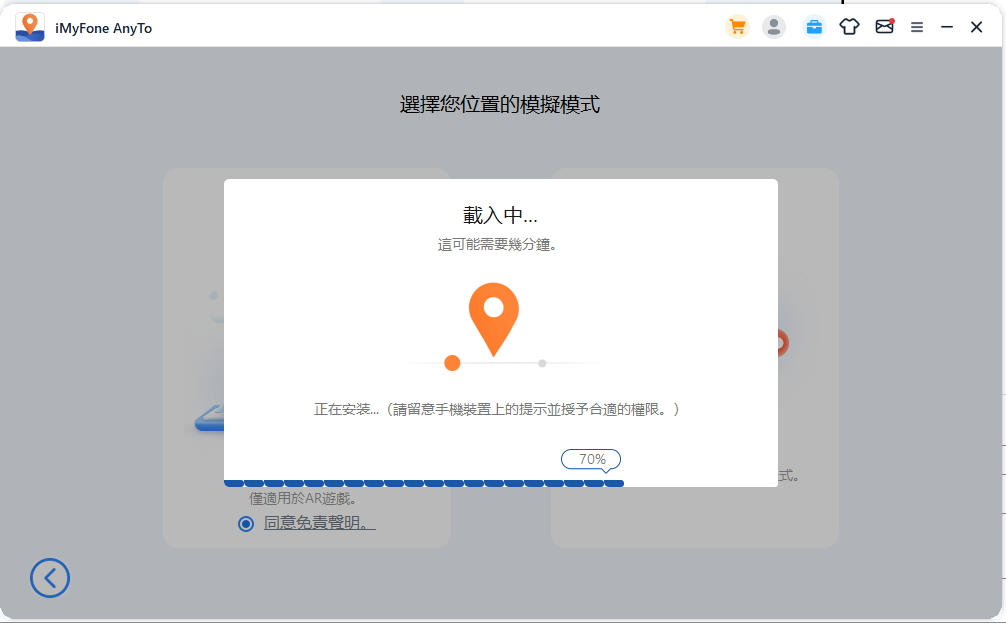Open the blue toolbox icon
The height and width of the screenshot is (626, 1006).
(814, 27)
